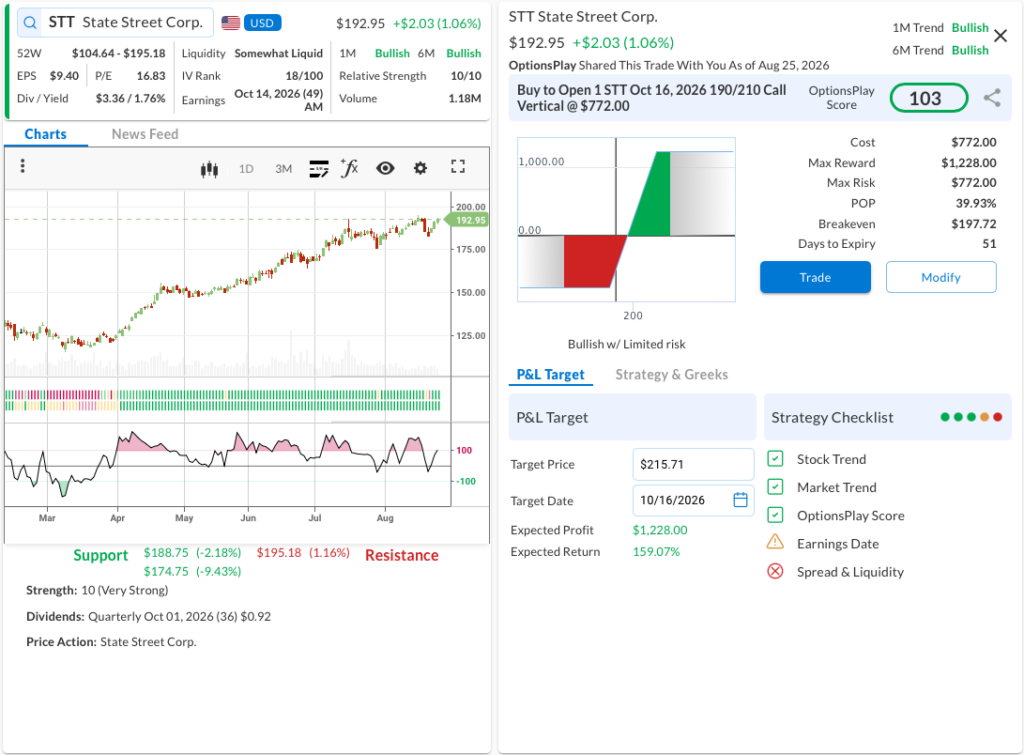Click the blue Trade button
Screen dimensions: 1024x755
coord(815,277)
